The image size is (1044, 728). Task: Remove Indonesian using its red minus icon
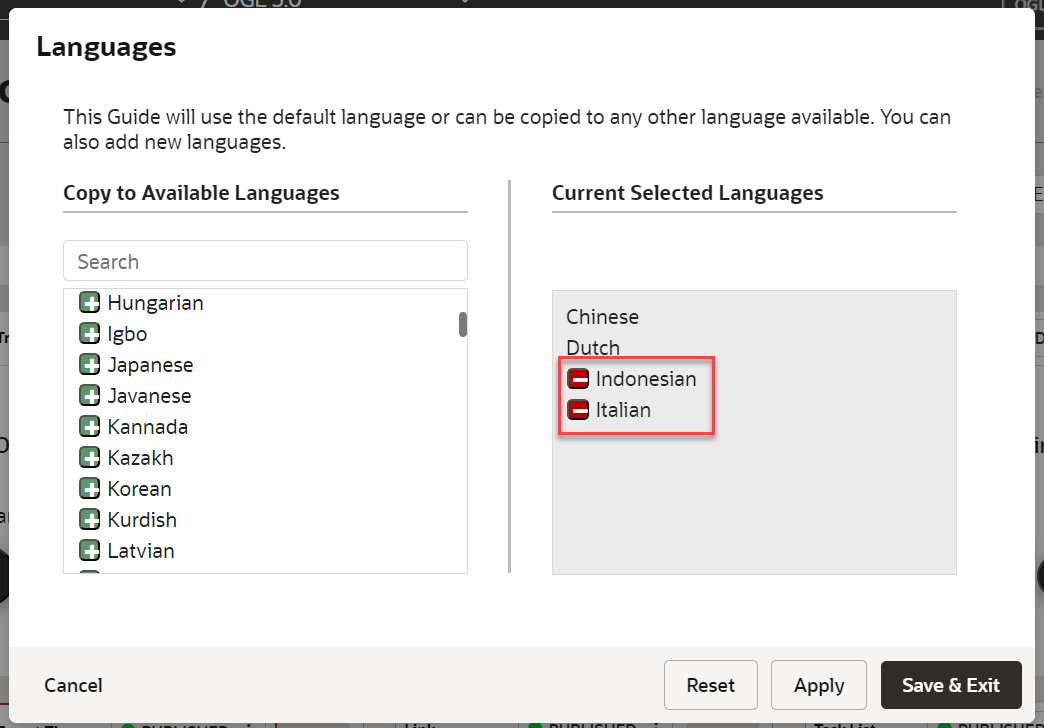click(x=577, y=378)
